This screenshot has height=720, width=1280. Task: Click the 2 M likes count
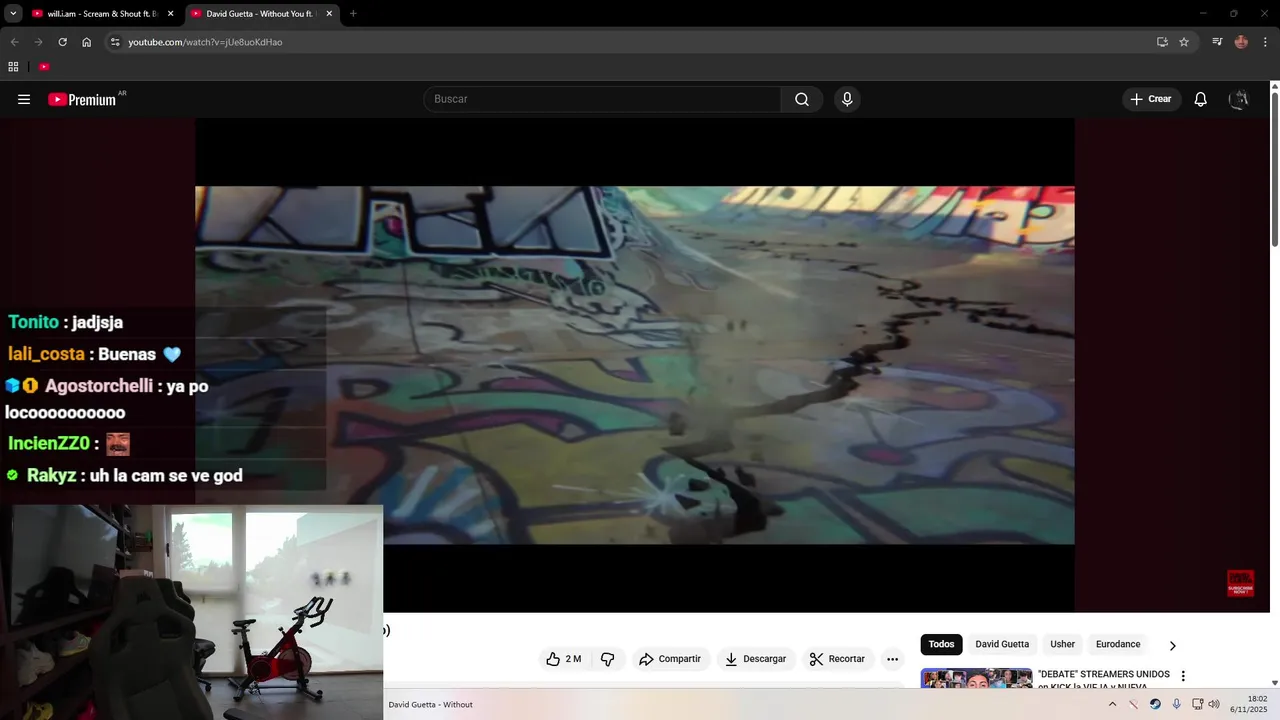573,659
